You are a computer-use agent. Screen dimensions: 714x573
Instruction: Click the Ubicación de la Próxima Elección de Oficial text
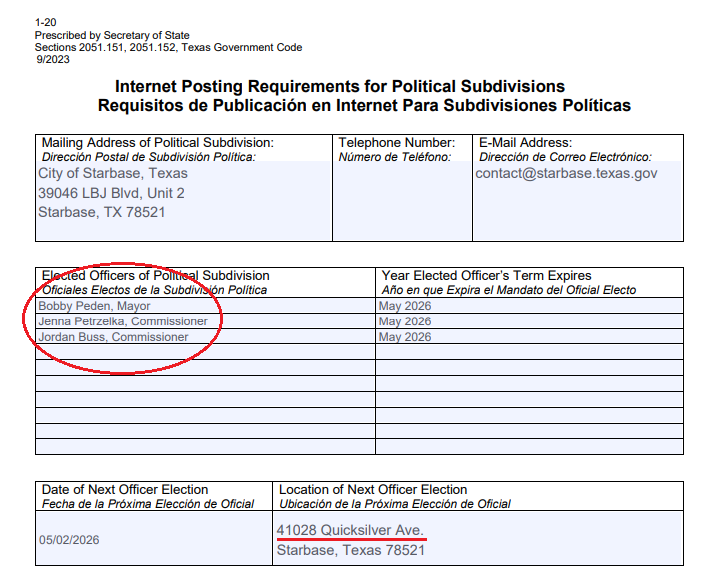coord(395,504)
